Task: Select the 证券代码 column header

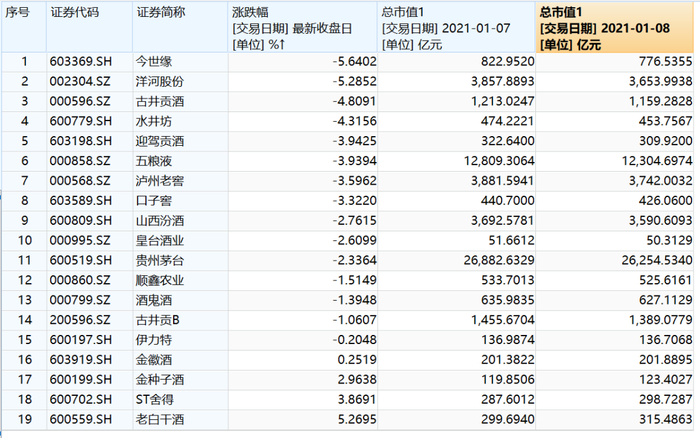Action: pos(89,27)
